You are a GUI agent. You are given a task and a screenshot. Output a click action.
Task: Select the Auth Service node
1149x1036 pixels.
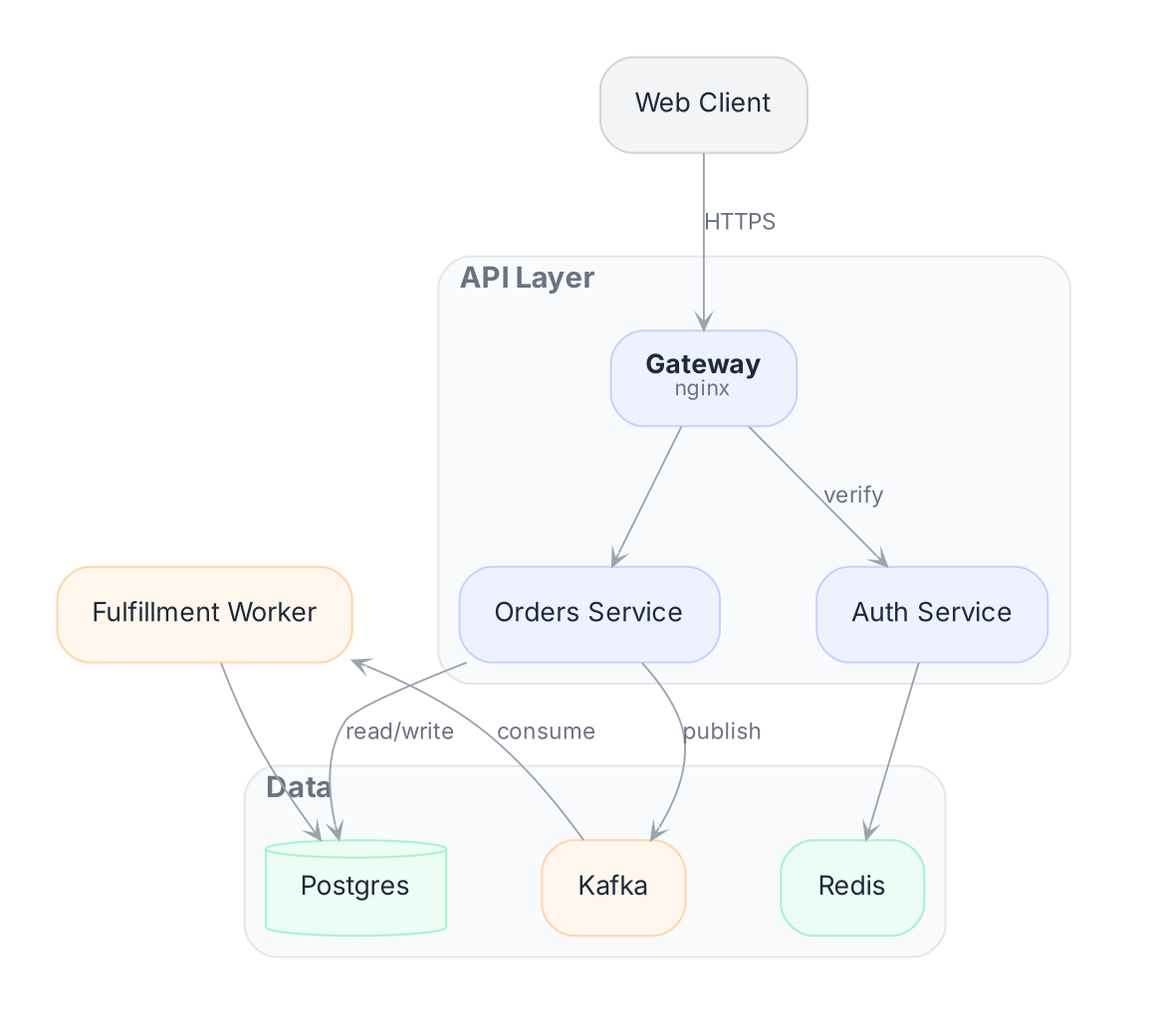(x=931, y=614)
